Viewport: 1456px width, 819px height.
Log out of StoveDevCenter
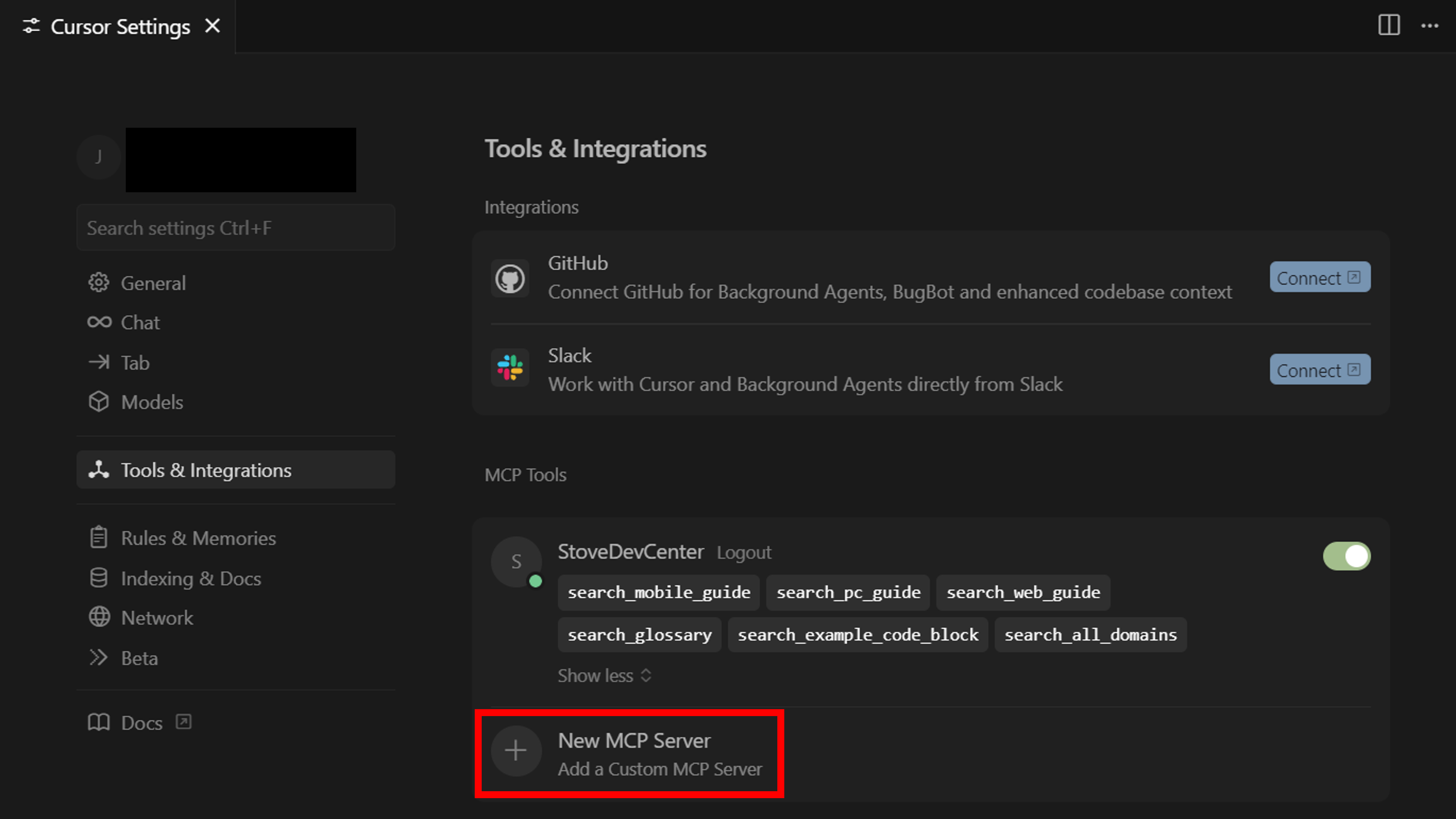744,552
